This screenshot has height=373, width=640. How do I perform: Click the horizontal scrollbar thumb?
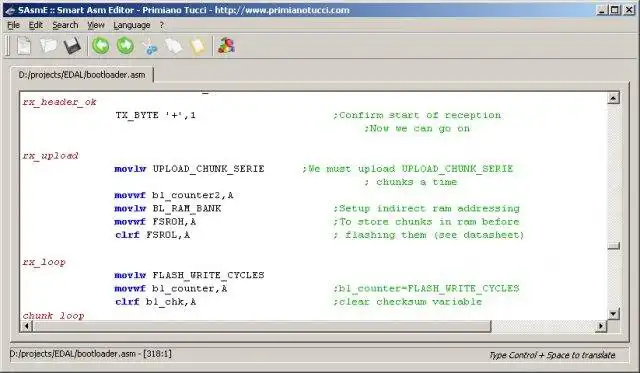[x=262, y=326]
